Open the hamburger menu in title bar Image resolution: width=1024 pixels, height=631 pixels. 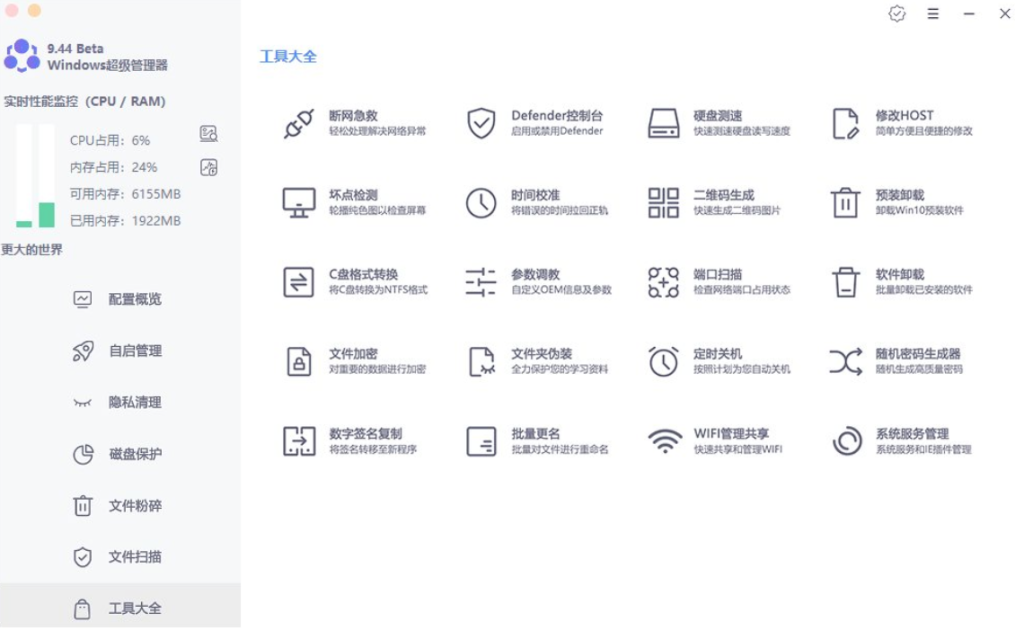pos(933,14)
